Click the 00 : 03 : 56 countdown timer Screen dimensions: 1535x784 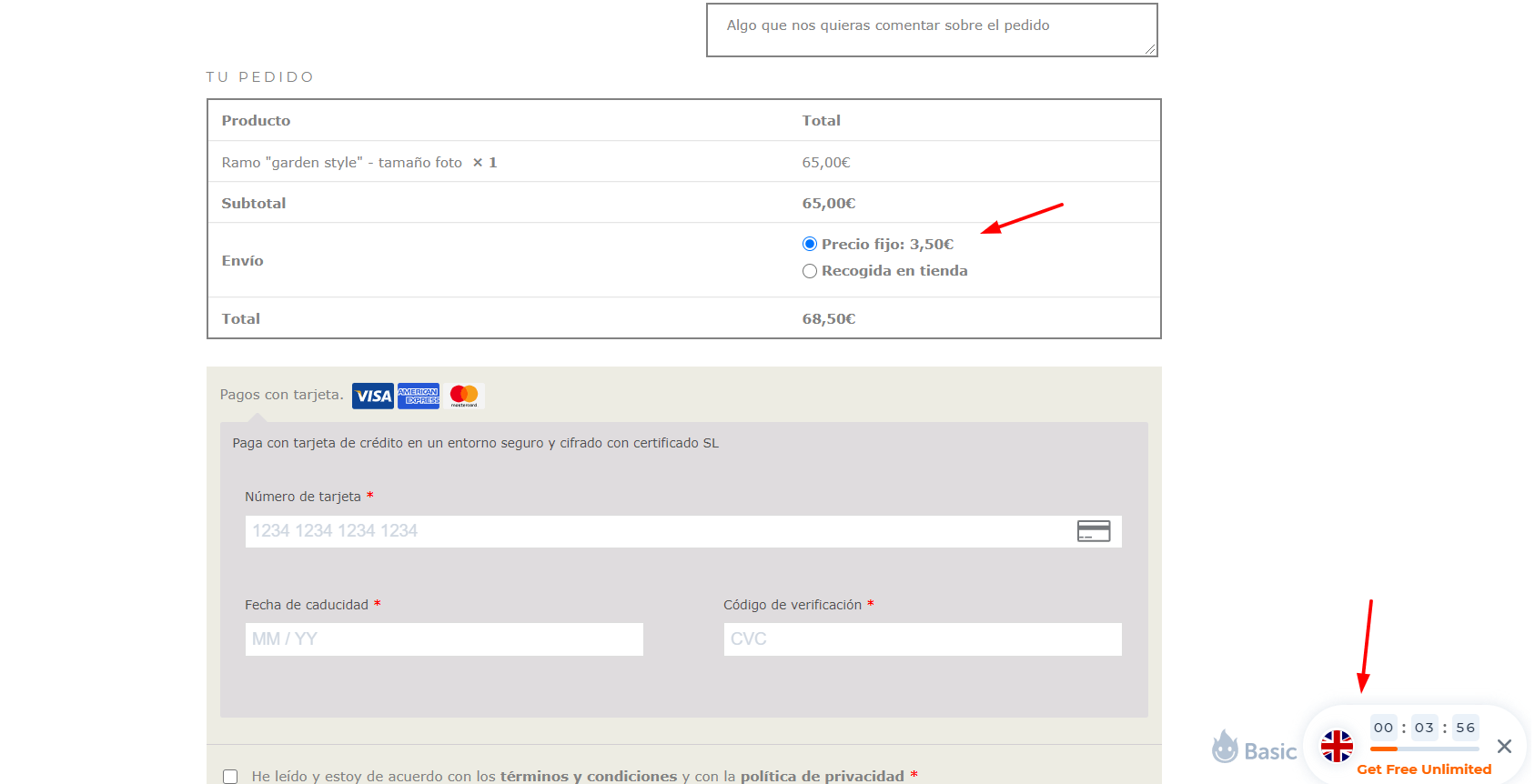[x=1424, y=728]
